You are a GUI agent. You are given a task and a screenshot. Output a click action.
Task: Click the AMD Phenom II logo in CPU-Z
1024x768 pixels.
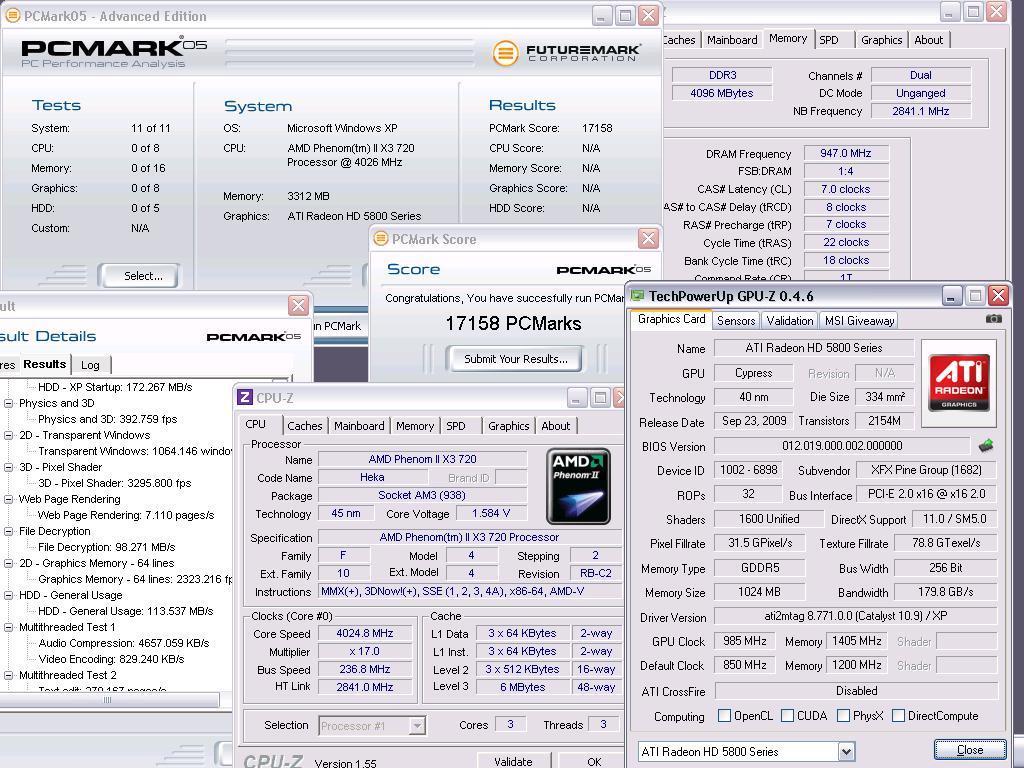[578, 486]
